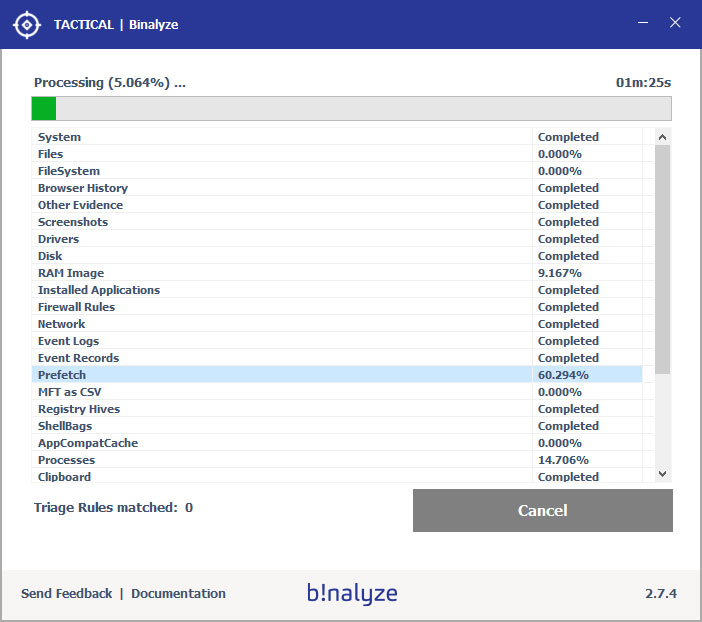Click the Binalyze crosshair logo icon

click(27, 25)
